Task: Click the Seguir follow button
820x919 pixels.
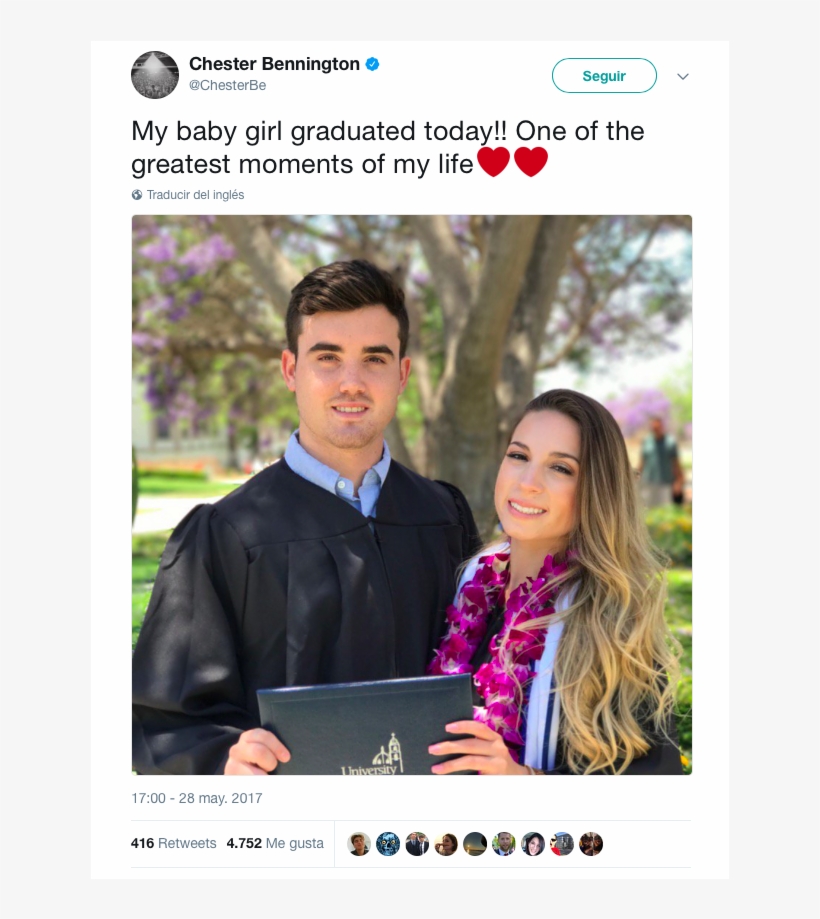Action: coord(604,76)
